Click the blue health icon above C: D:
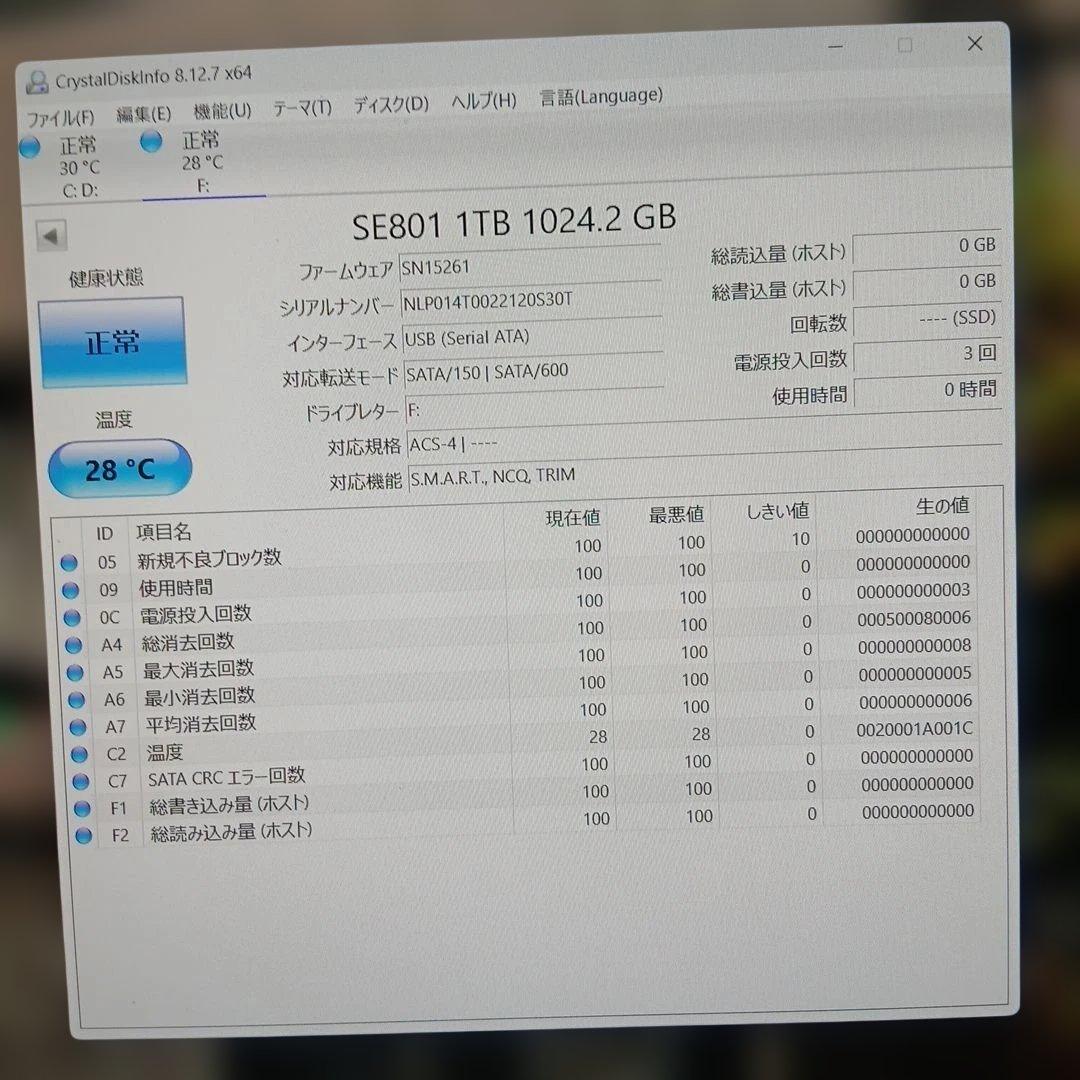1080x1080 pixels. pos(29,146)
